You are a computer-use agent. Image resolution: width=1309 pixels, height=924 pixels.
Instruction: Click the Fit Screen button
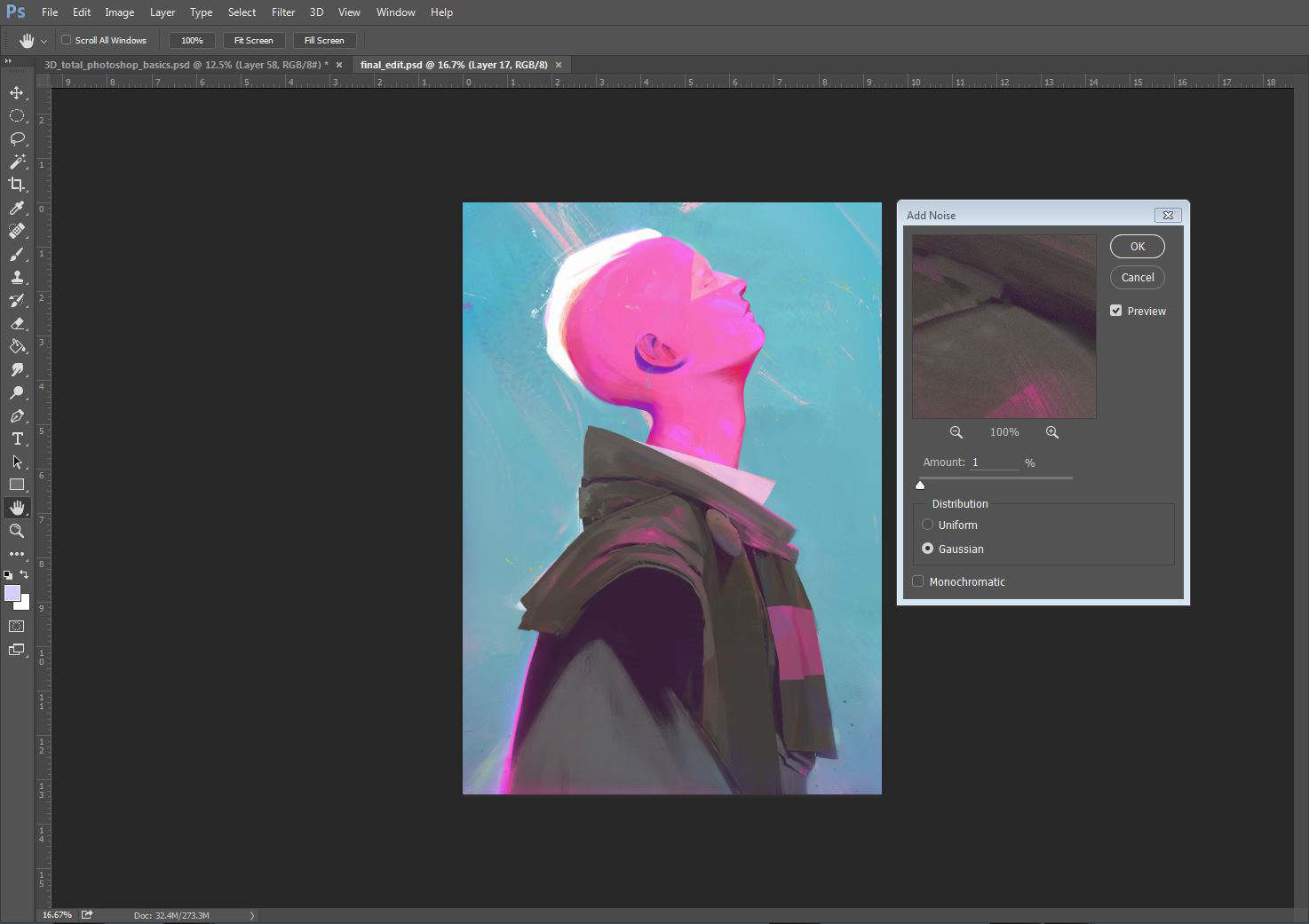point(253,40)
